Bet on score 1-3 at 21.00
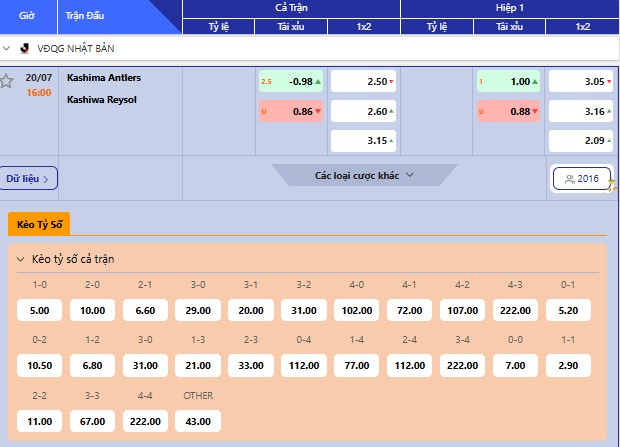 point(198,366)
